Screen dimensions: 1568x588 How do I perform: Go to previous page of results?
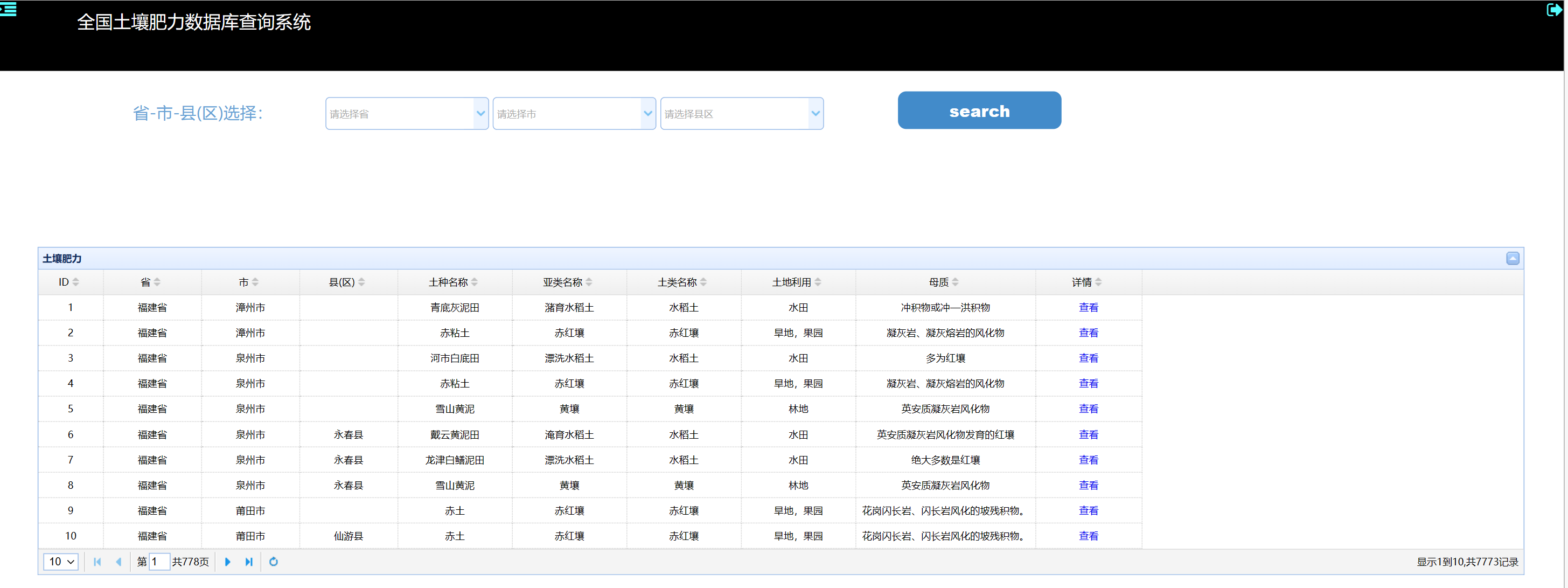click(x=119, y=562)
